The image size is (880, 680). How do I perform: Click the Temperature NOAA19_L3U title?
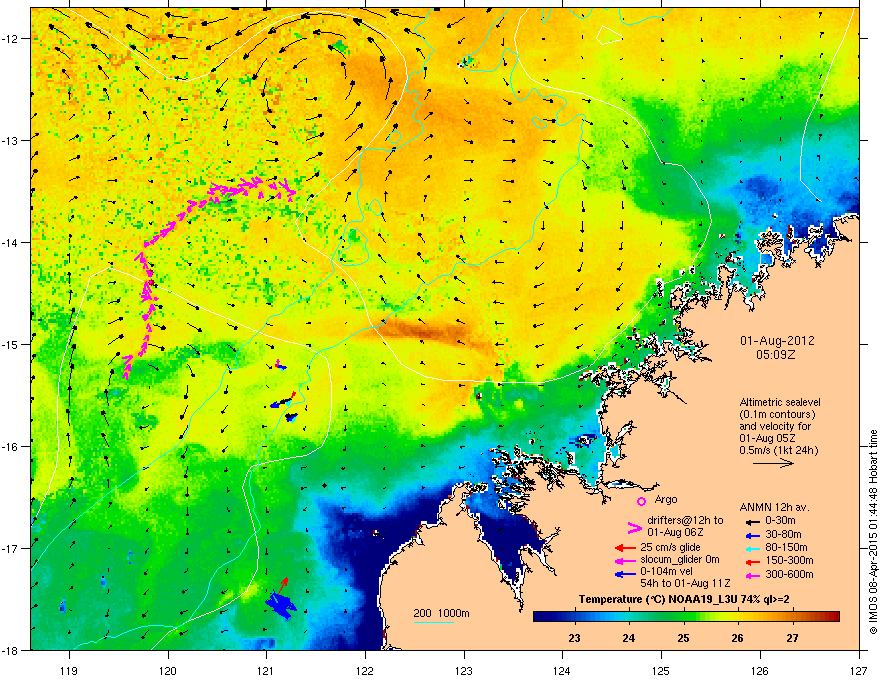click(x=684, y=600)
